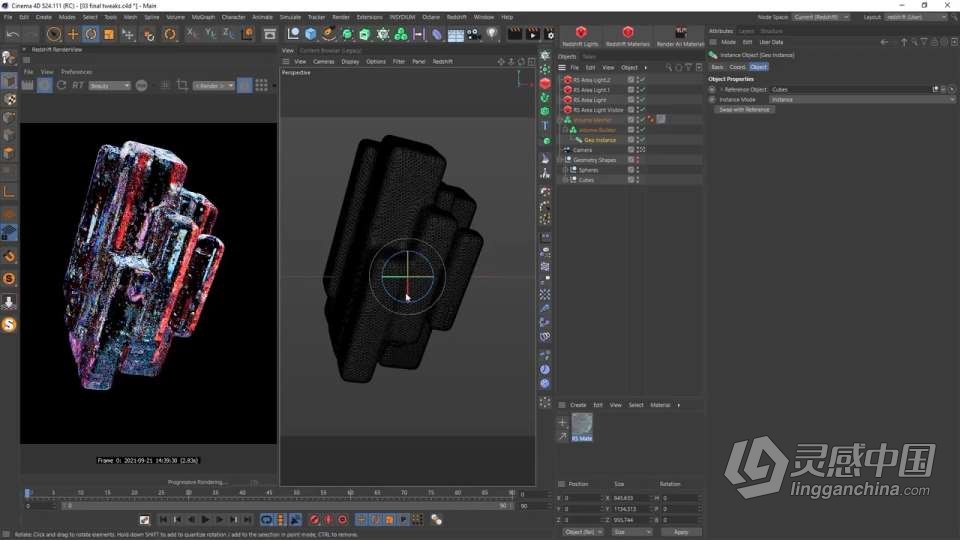
Task: Select the active Rotate tool
Action: [91, 34]
